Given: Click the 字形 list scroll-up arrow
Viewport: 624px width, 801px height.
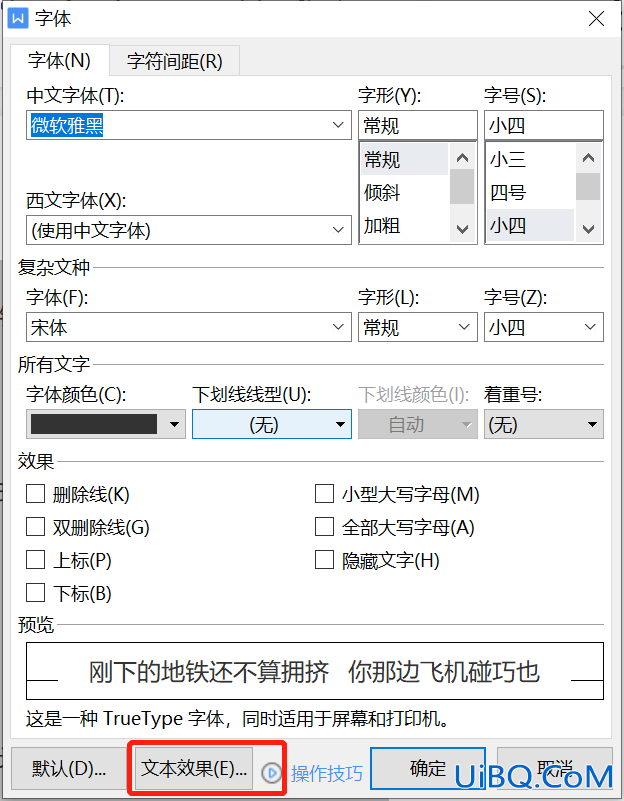Looking at the screenshot, I should tap(462, 157).
